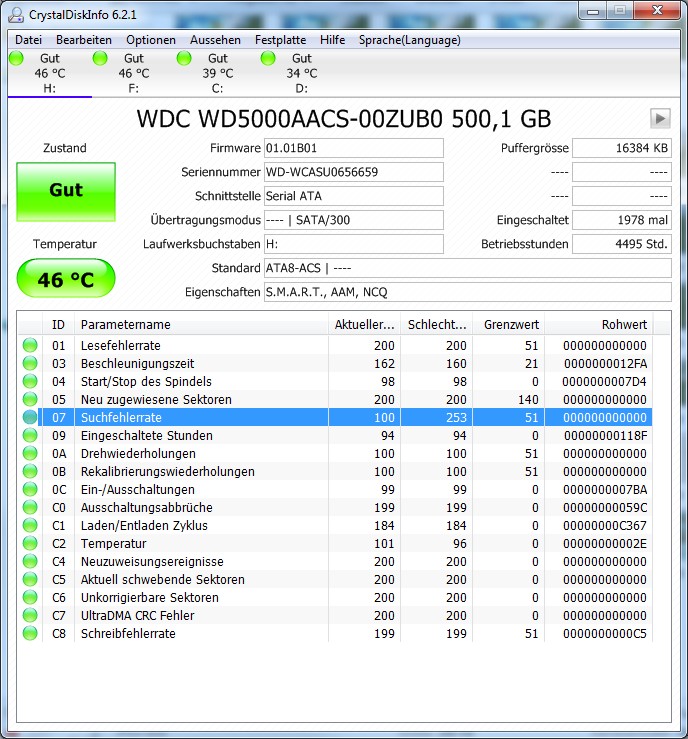
Task: Click the Seriennummer field
Action: point(353,172)
